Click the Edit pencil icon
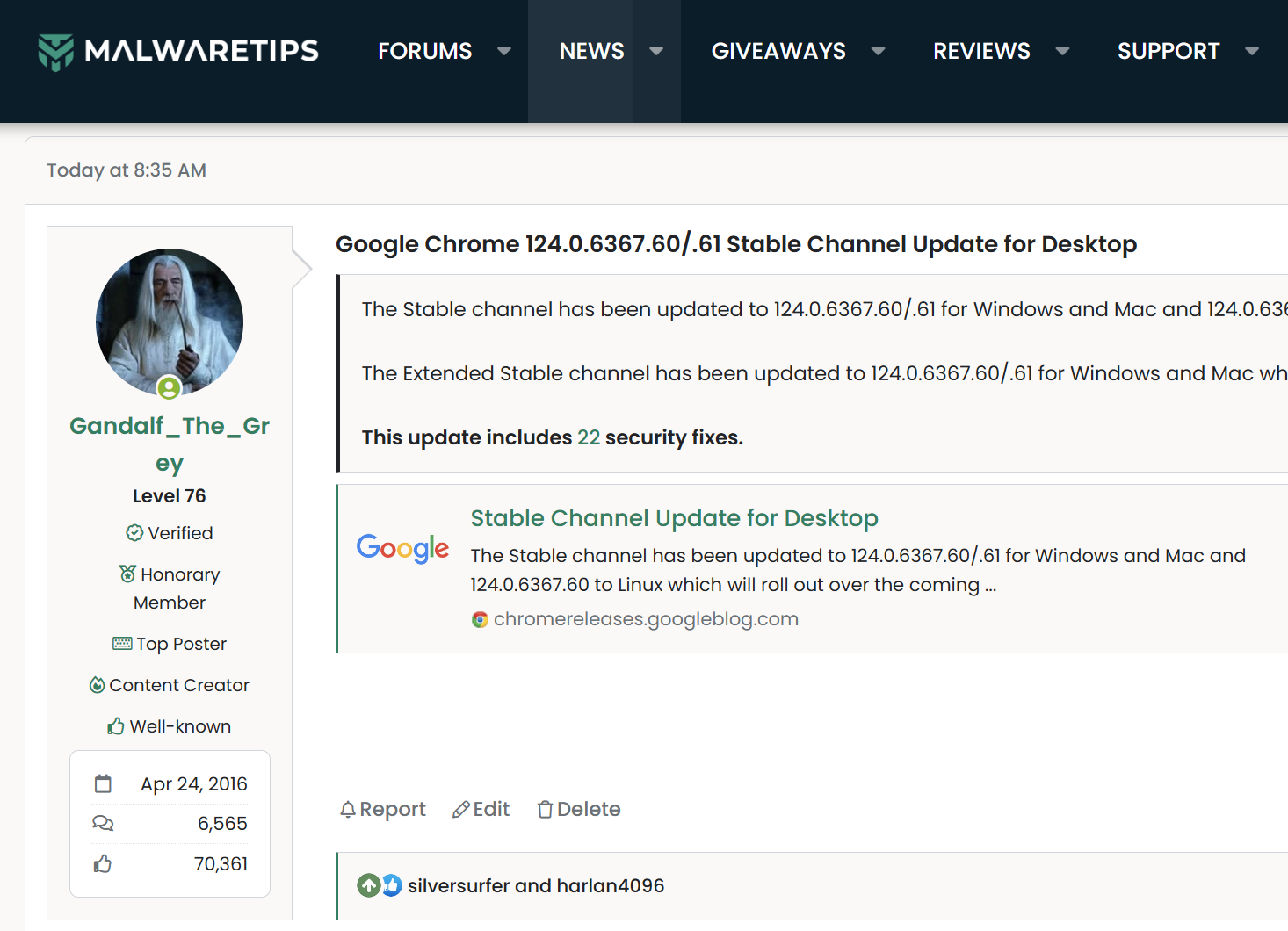Viewport: 1288px width, 931px height. [460, 810]
